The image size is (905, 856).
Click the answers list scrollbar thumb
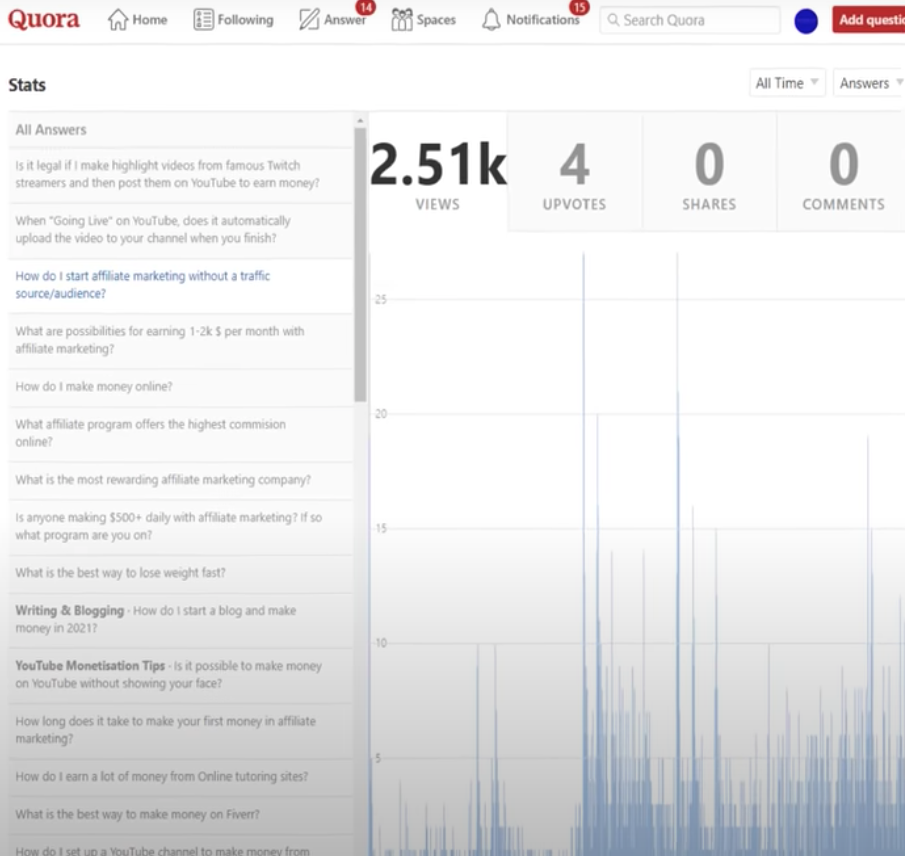tap(360, 264)
